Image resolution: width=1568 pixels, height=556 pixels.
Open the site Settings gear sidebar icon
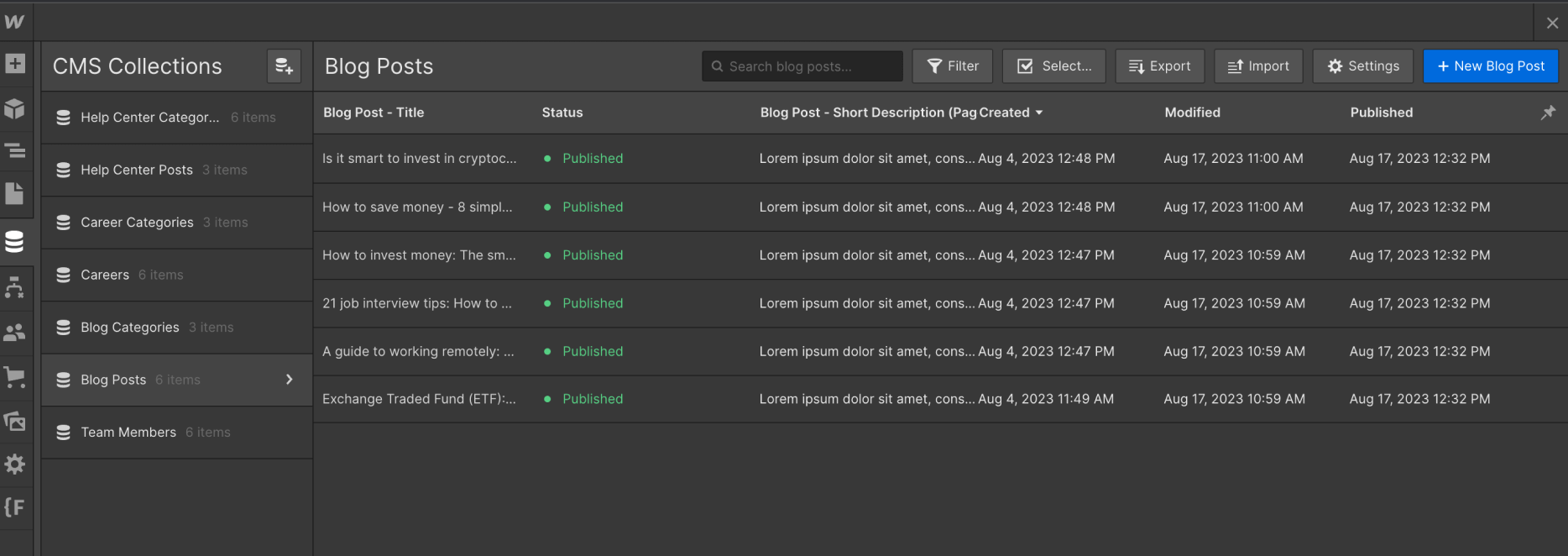tap(15, 464)
